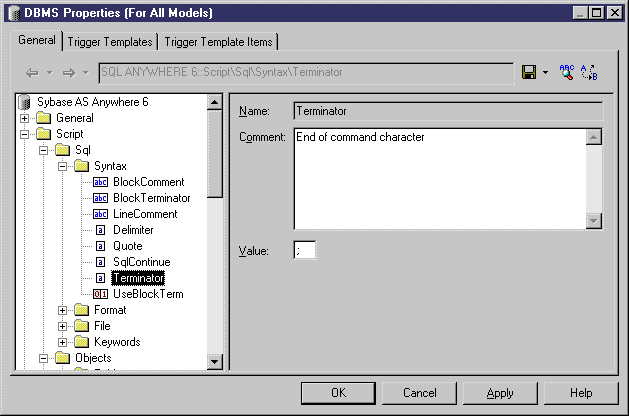The image size is (629, 416).
Task: Click the Comment box scroll up arrow
Action: (x=594, y=137)
